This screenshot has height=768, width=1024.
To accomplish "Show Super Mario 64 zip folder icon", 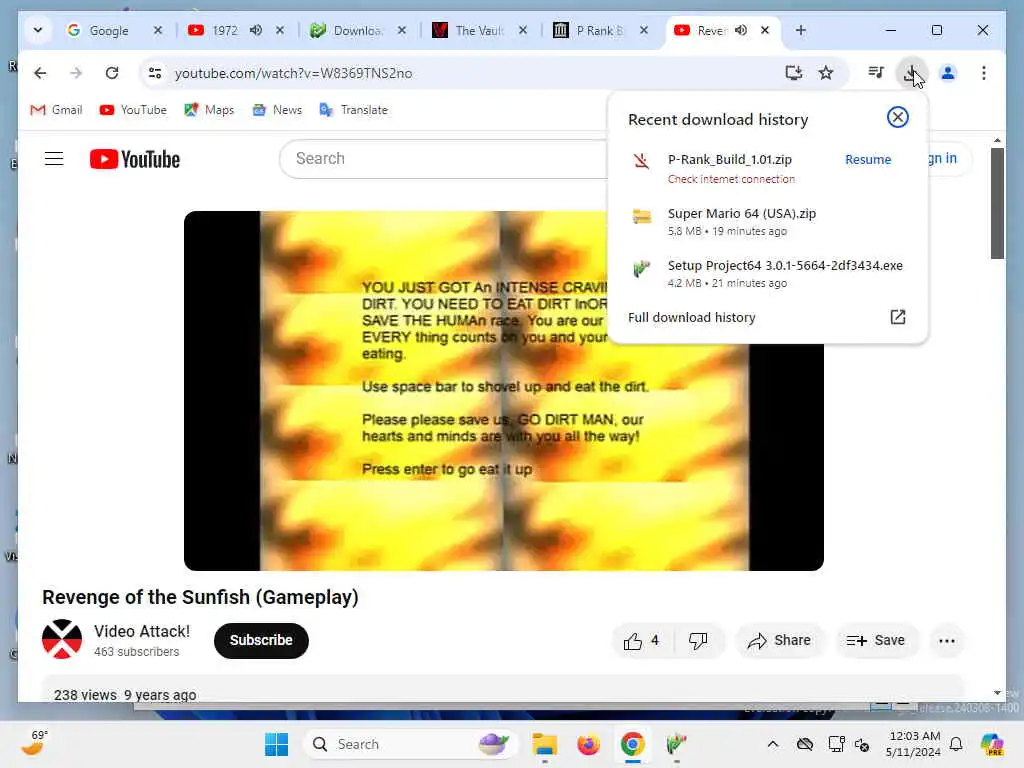I will [642, 216].
